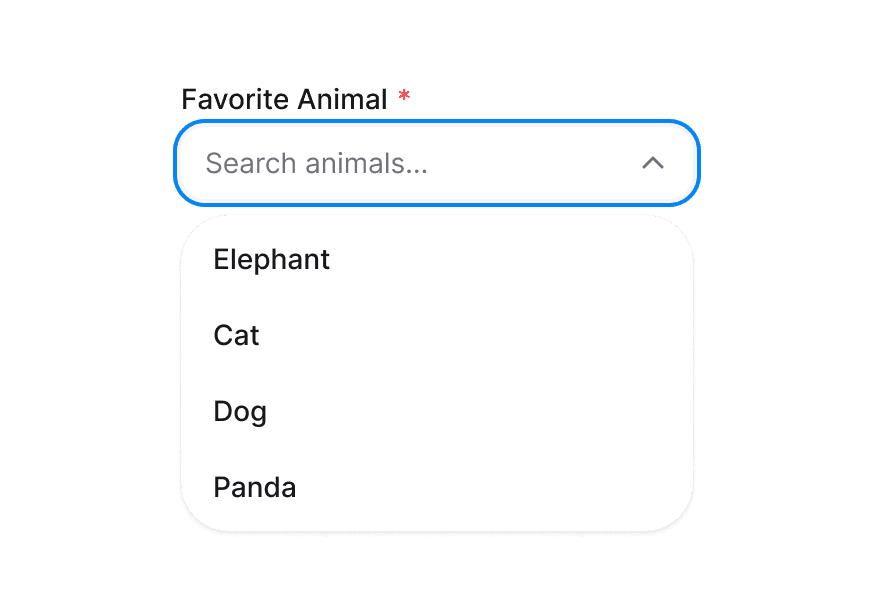Click the Cat entry below Elephant
This screenshot has height=594, width=874.
(x=237, y=336)
